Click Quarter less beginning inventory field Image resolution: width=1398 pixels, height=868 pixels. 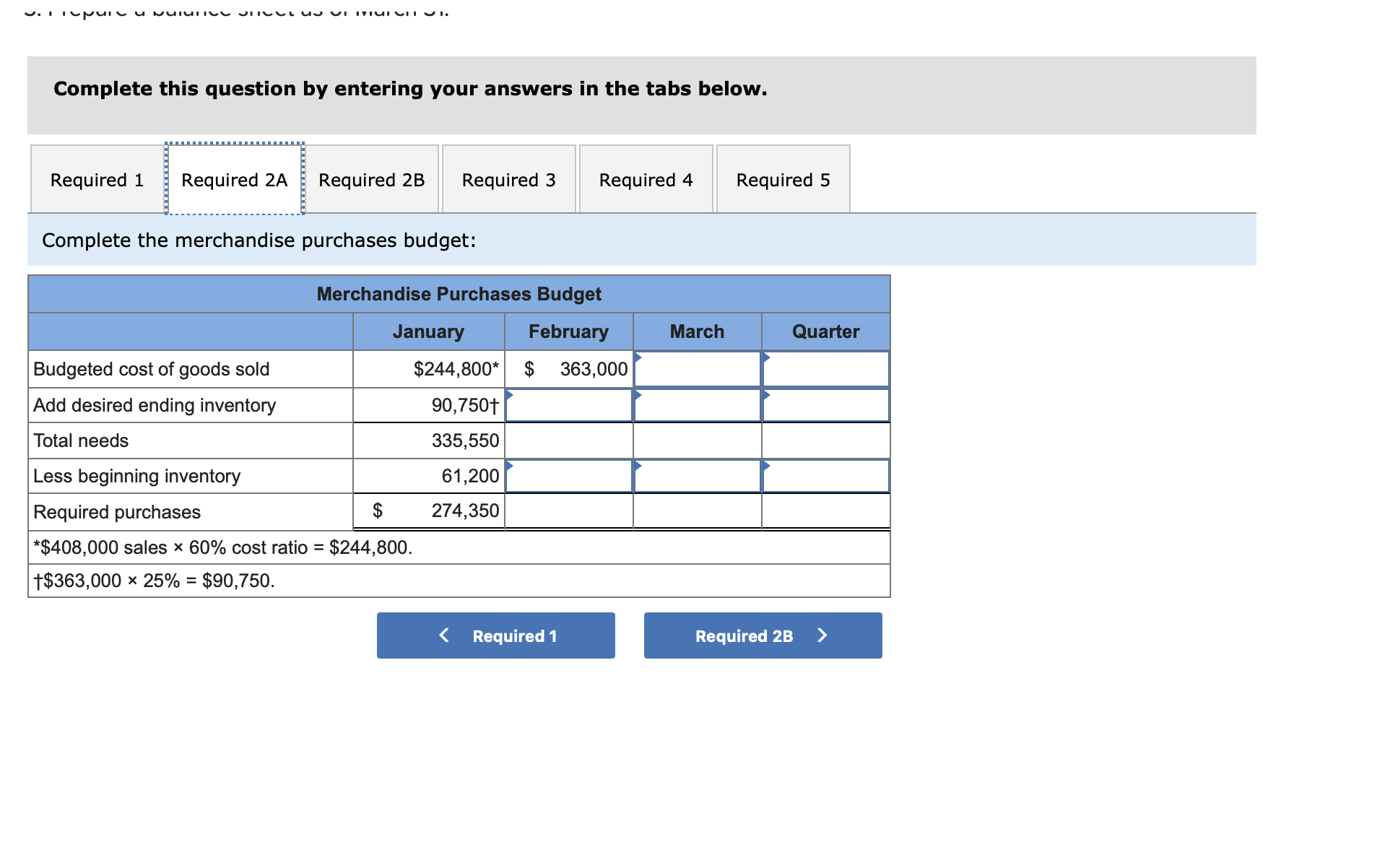826,476
